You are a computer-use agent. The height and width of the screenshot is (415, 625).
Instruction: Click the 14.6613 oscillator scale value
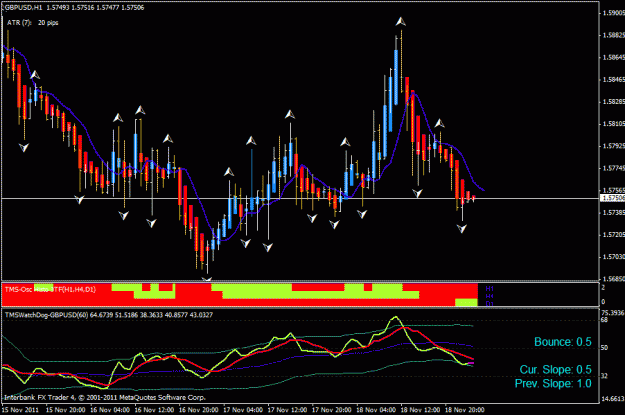[x=612, y=399]
